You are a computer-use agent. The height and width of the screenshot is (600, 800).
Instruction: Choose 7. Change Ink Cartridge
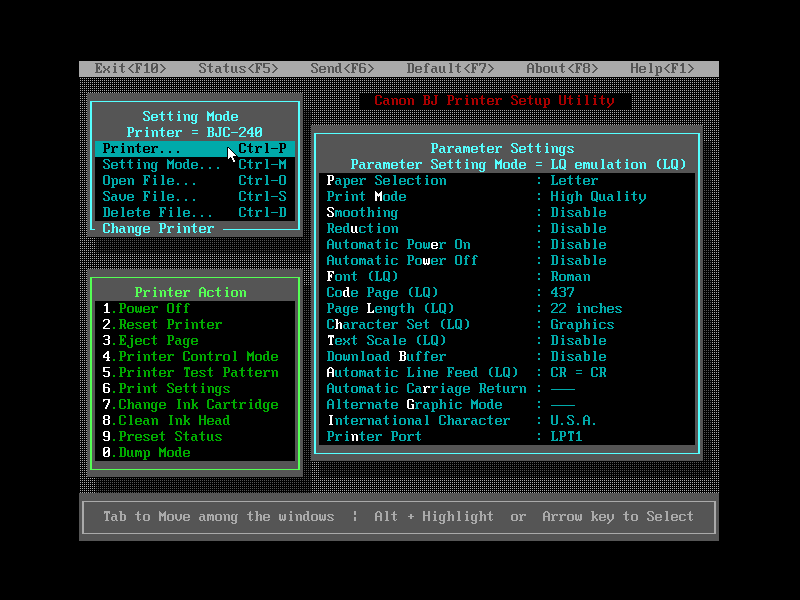[x=195, y=404]
